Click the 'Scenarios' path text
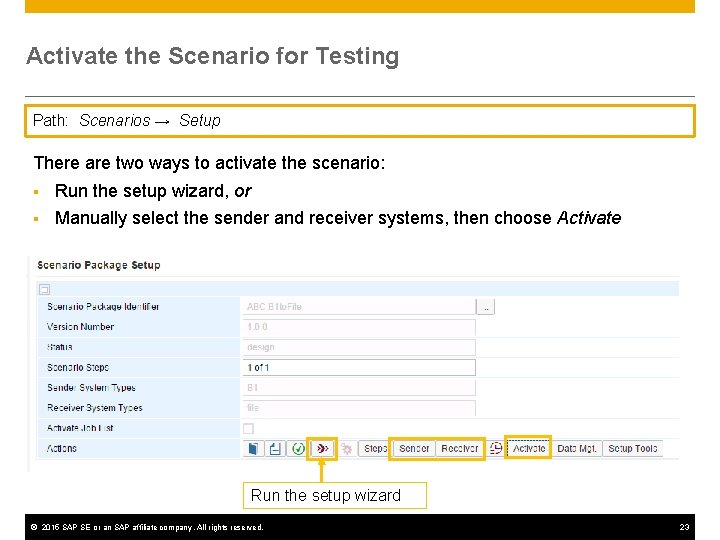Viewport: 720px width, 540px height. click(x=115, y=120)
